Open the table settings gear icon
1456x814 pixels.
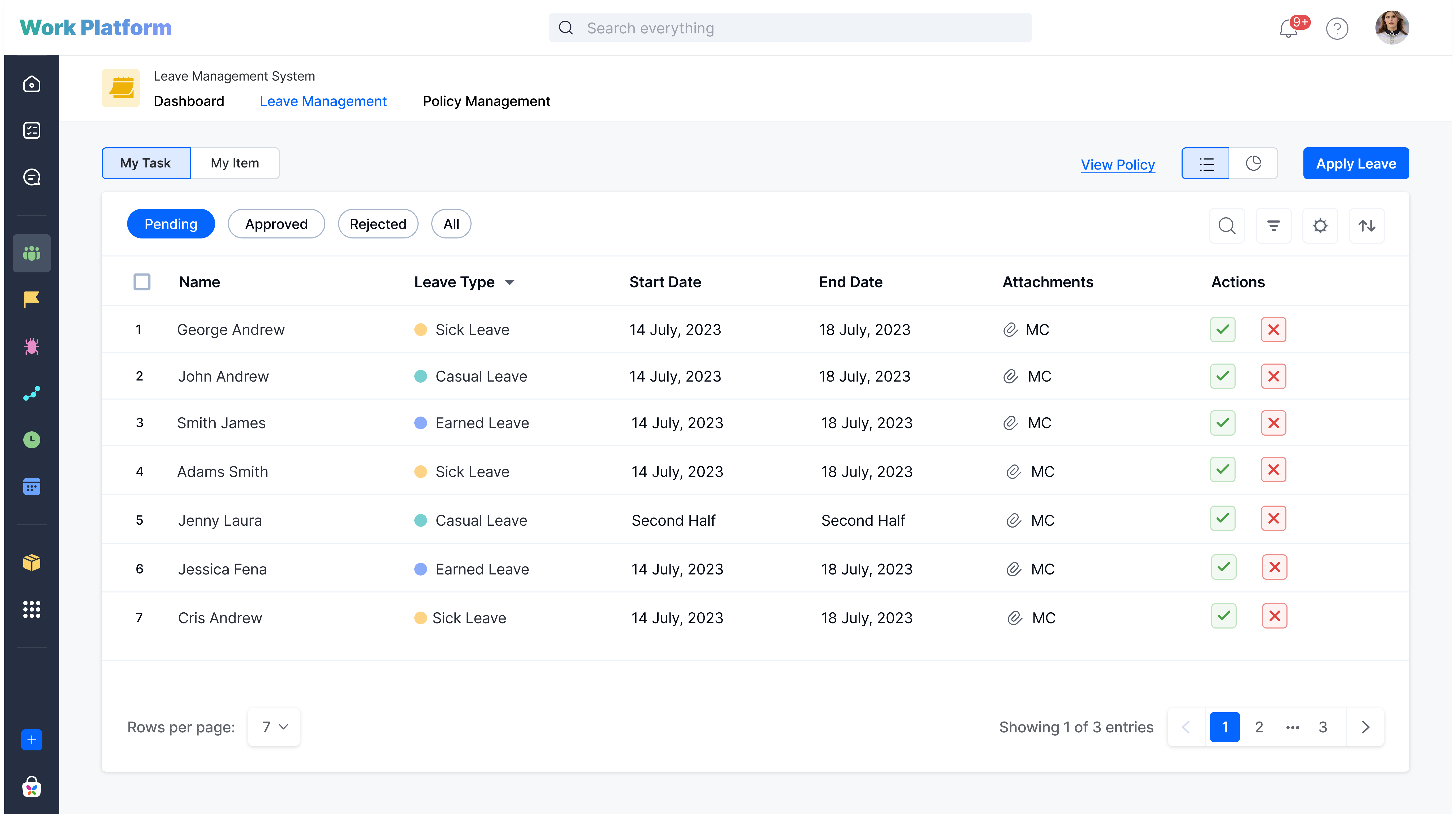(x=1320, y=225)
